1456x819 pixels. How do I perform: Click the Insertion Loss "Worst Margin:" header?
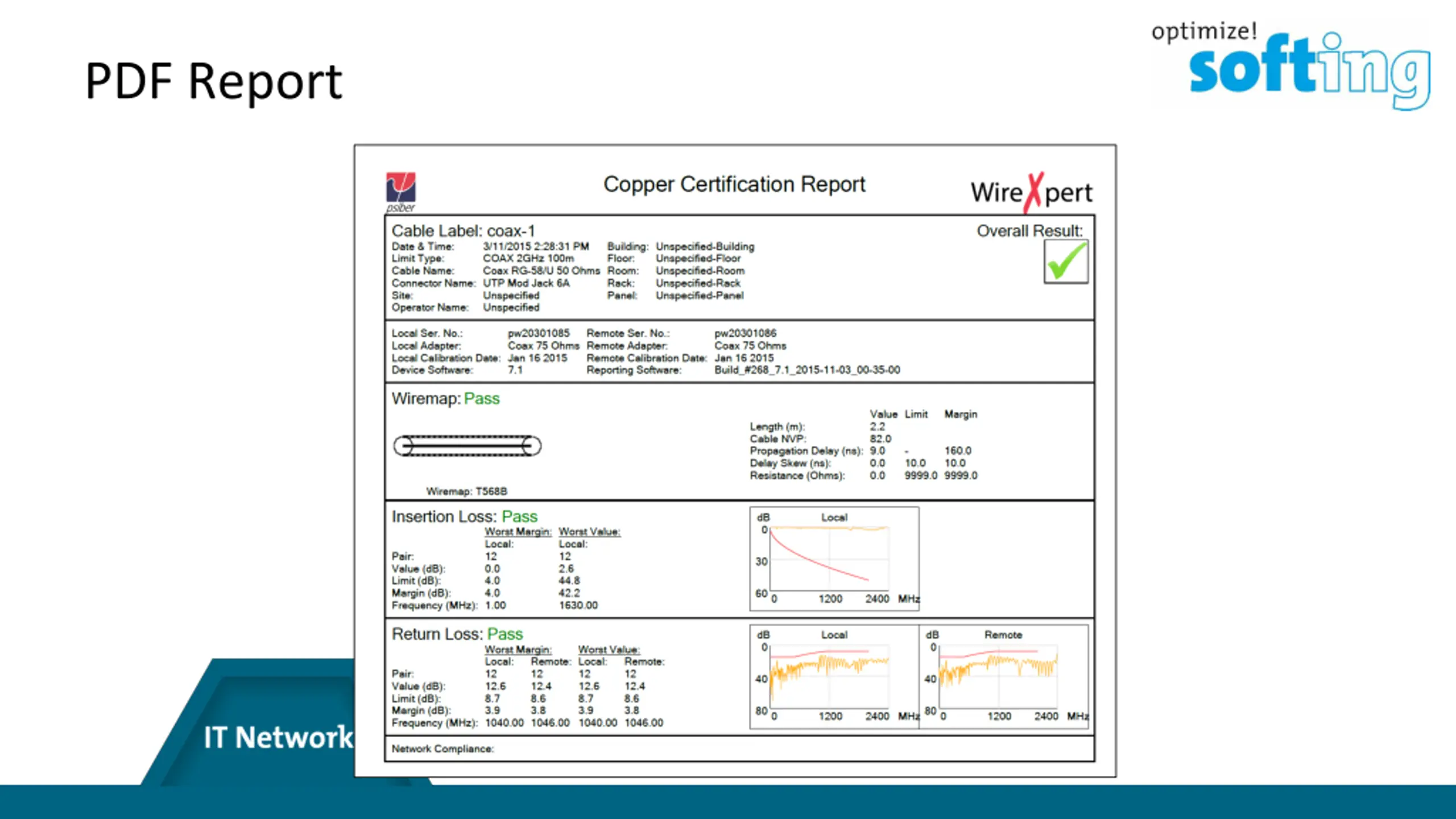[x=518, y=532]
